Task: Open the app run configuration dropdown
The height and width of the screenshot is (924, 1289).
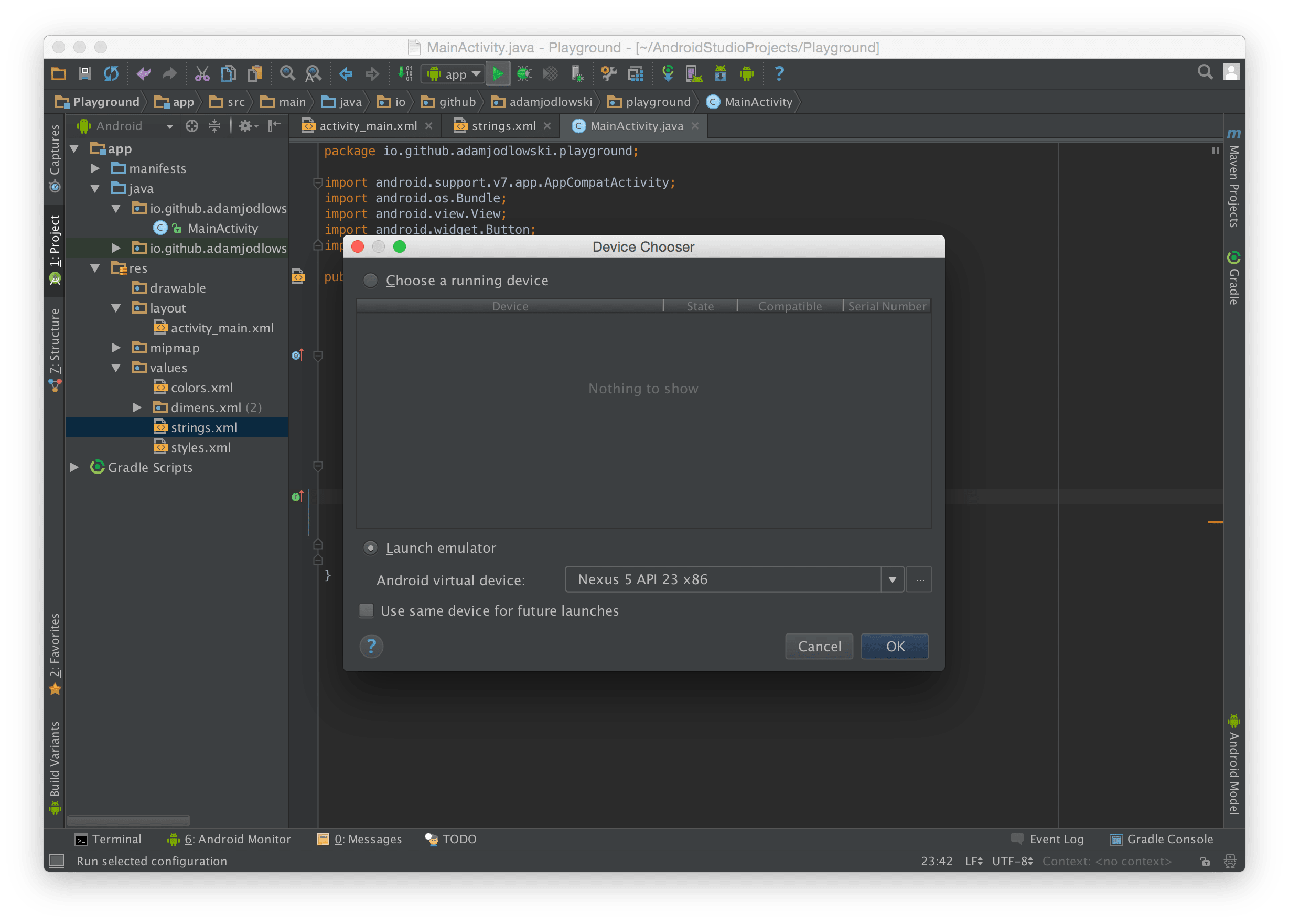Action: click(x=453, y=74)
